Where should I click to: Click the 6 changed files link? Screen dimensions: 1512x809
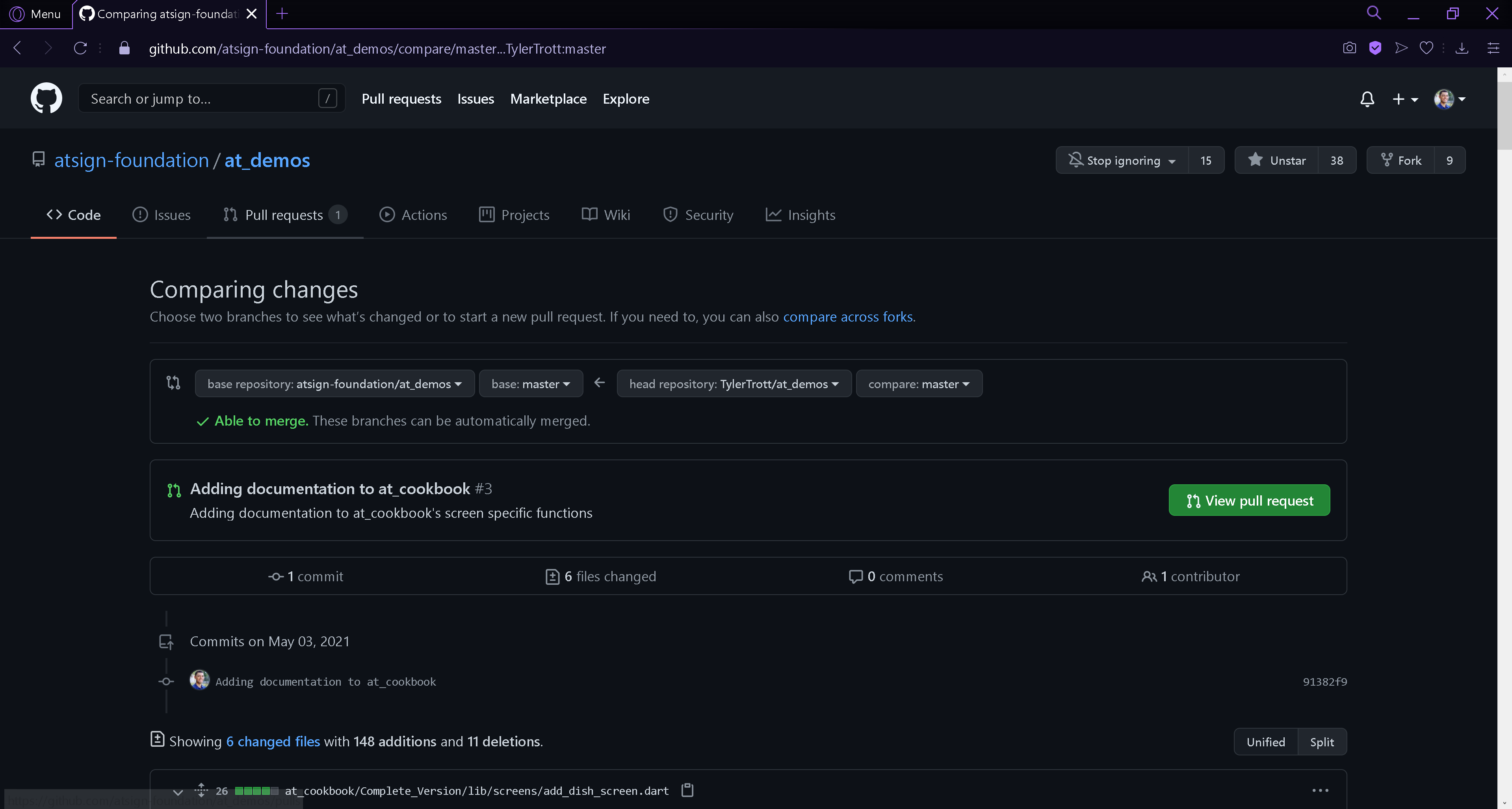click(273, 741)
